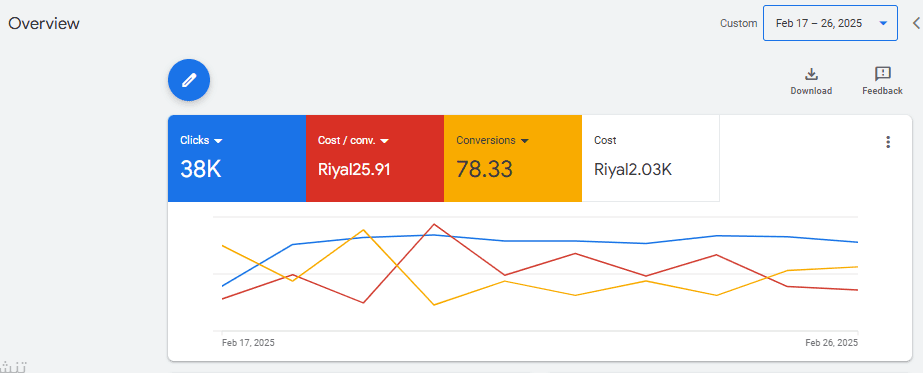
Task: Click the Custom date range label
Action: tap(739, 24)
